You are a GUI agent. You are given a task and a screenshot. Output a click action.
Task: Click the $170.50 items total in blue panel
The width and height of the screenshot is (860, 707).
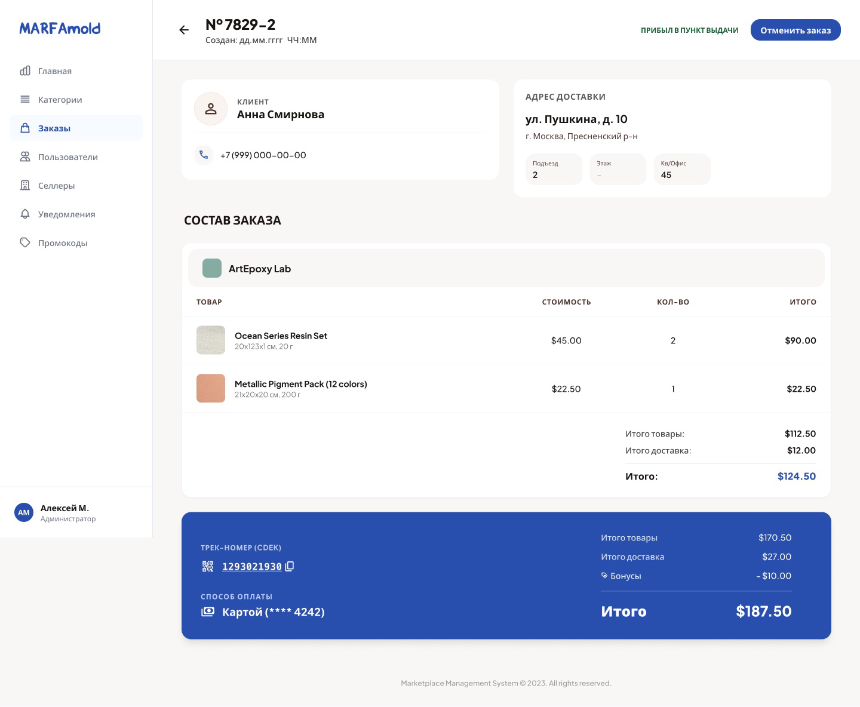[775, 538]
